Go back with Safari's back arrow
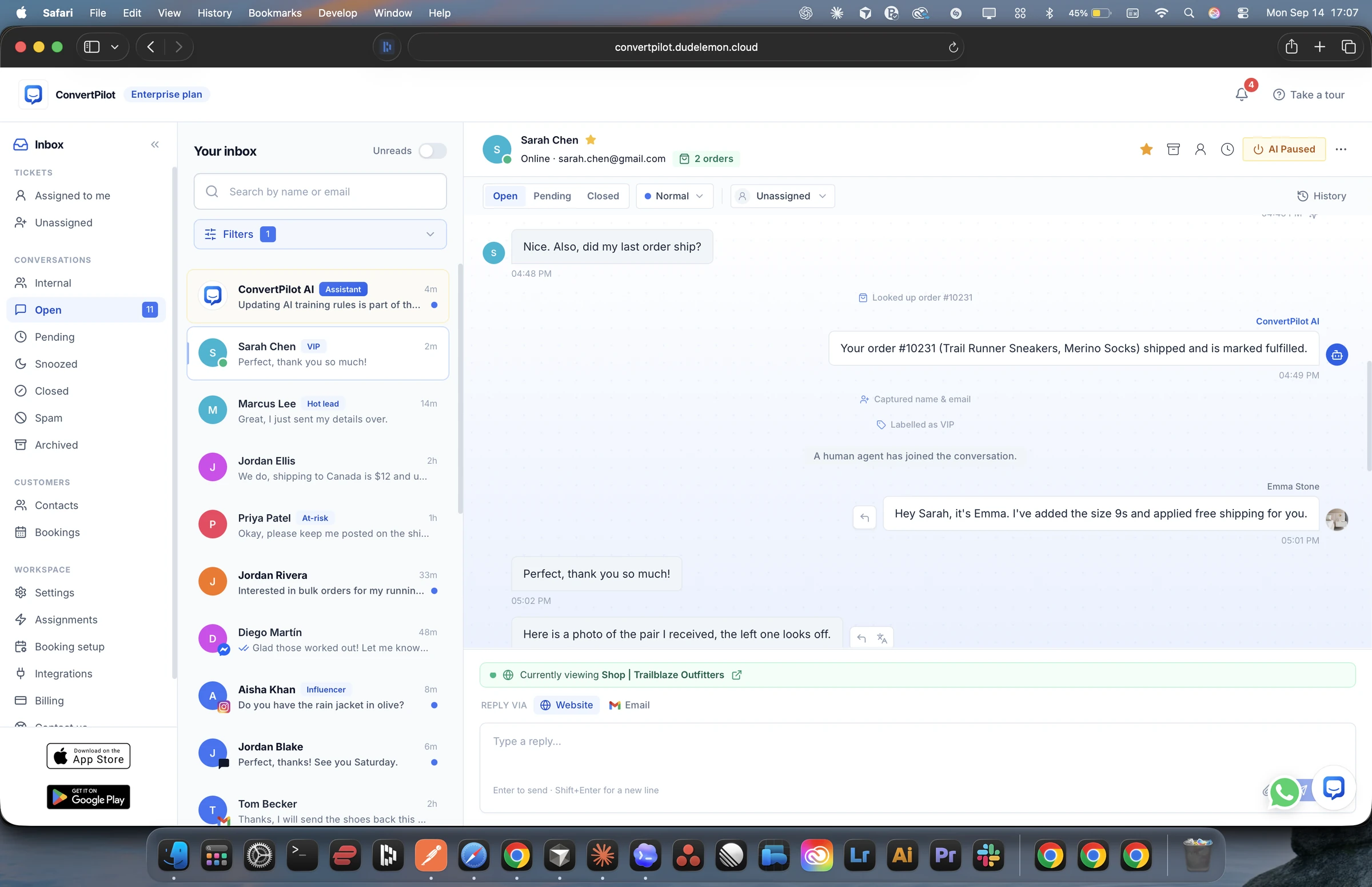This screenshot has width=1372, height=887. click(x=150, y=47)
